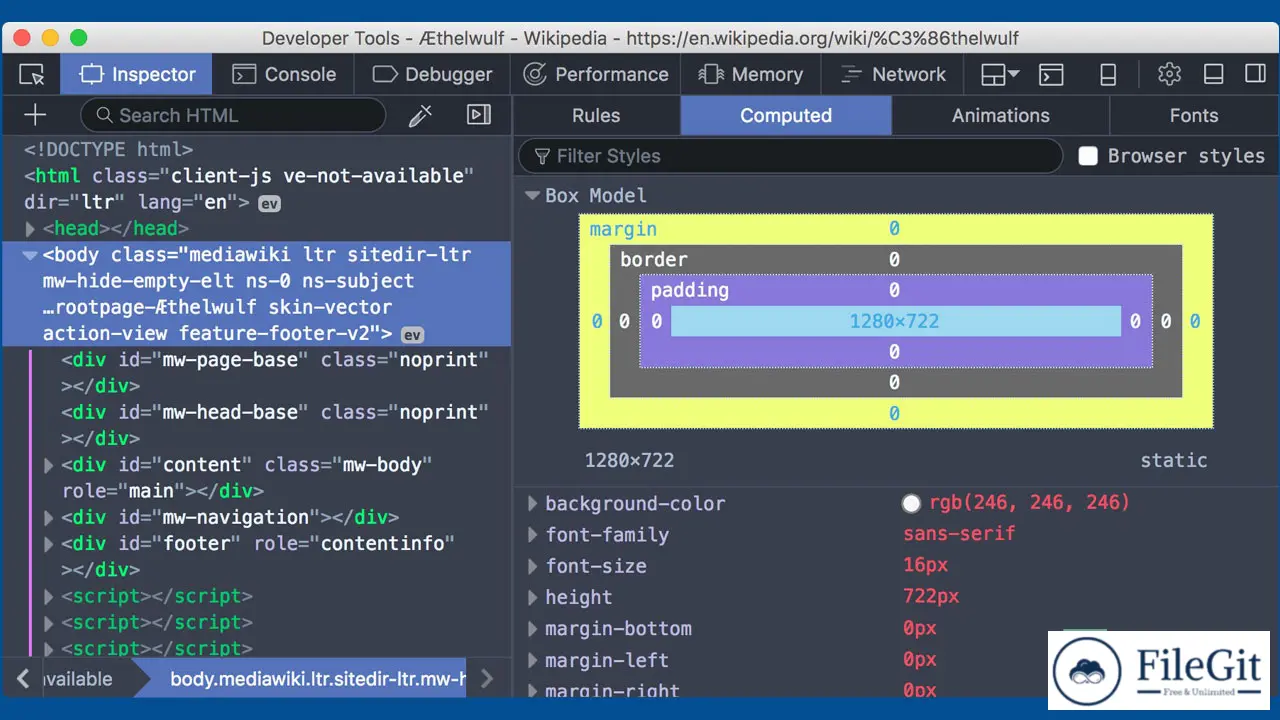Click the ev badge on the body element
The width and height of the screenshot is (1280, 720).
click(412, 335)
